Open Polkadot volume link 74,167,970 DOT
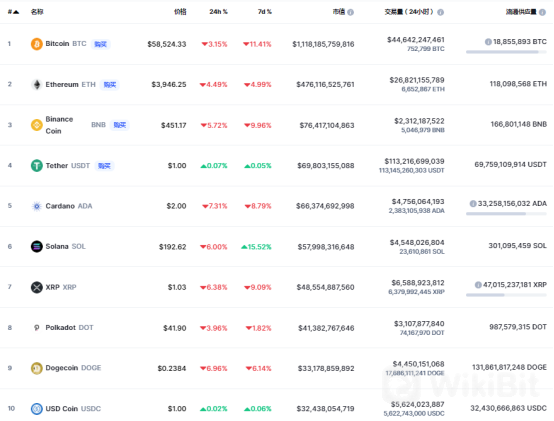554x421 pixels. (x=422, y=333)
